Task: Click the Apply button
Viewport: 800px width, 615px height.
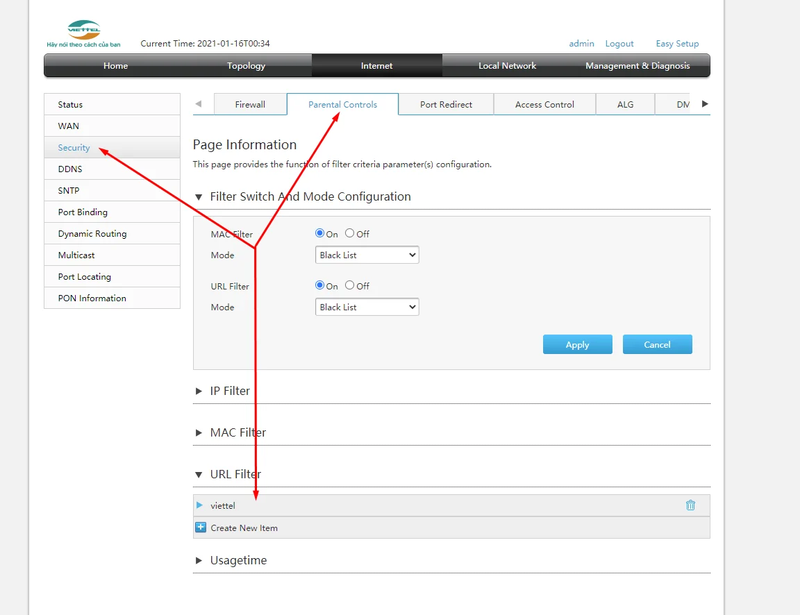Action: [x=577, y=345]
